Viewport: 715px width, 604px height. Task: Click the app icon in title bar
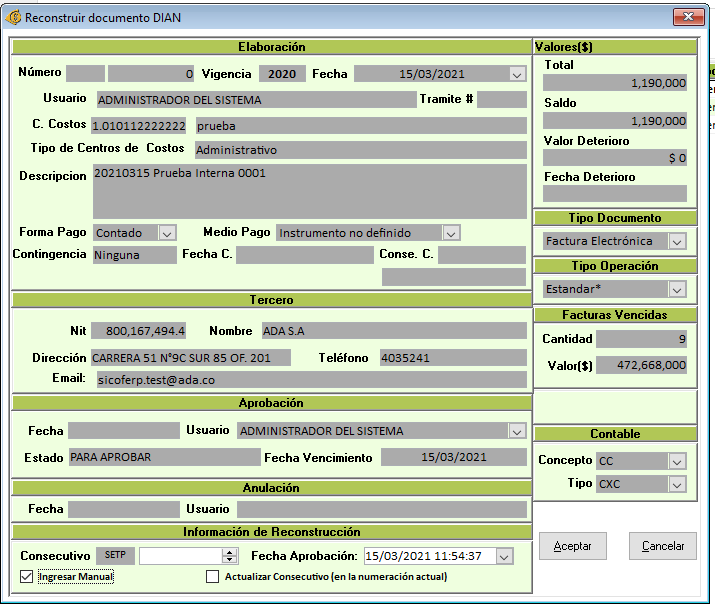pyautogui.click(x=13, y=18)
